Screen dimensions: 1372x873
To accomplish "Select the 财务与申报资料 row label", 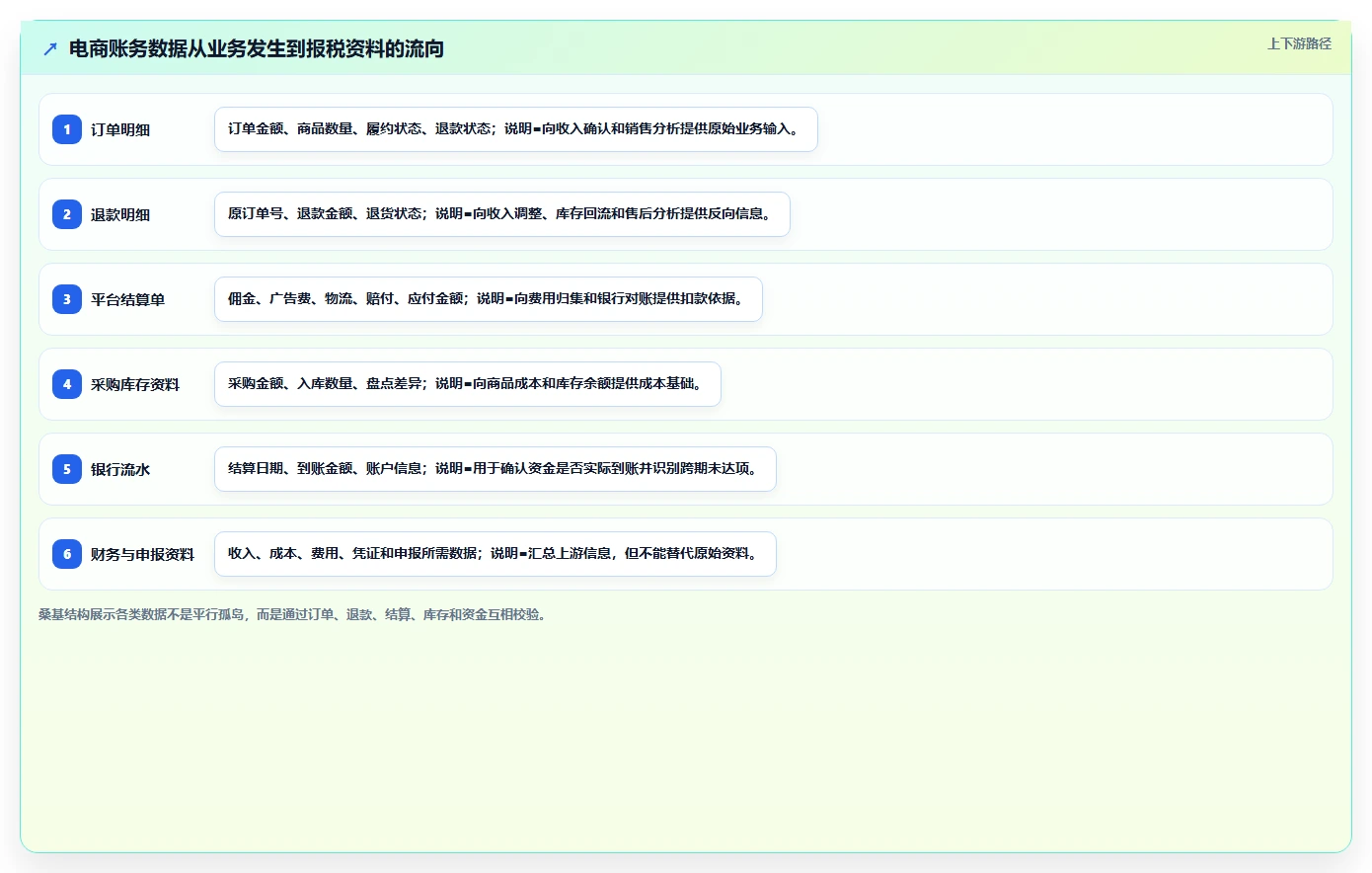I will pos(142,554).
